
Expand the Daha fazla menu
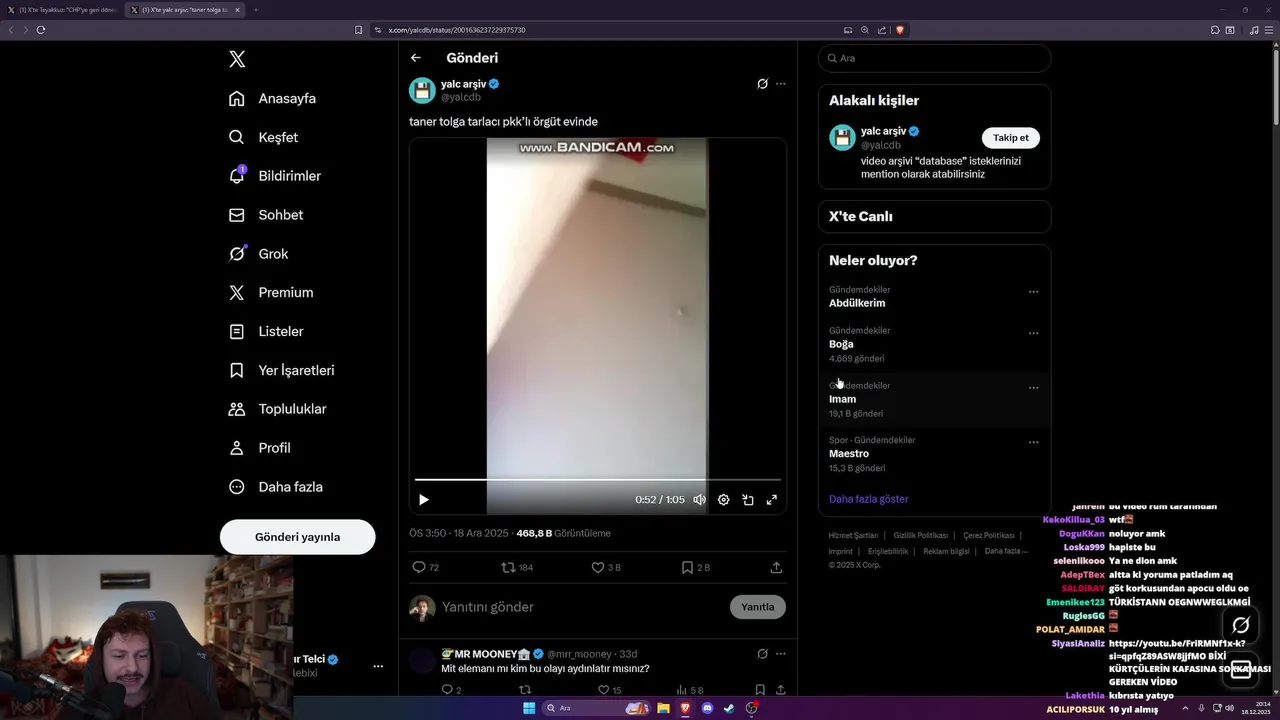pos(275,487)
